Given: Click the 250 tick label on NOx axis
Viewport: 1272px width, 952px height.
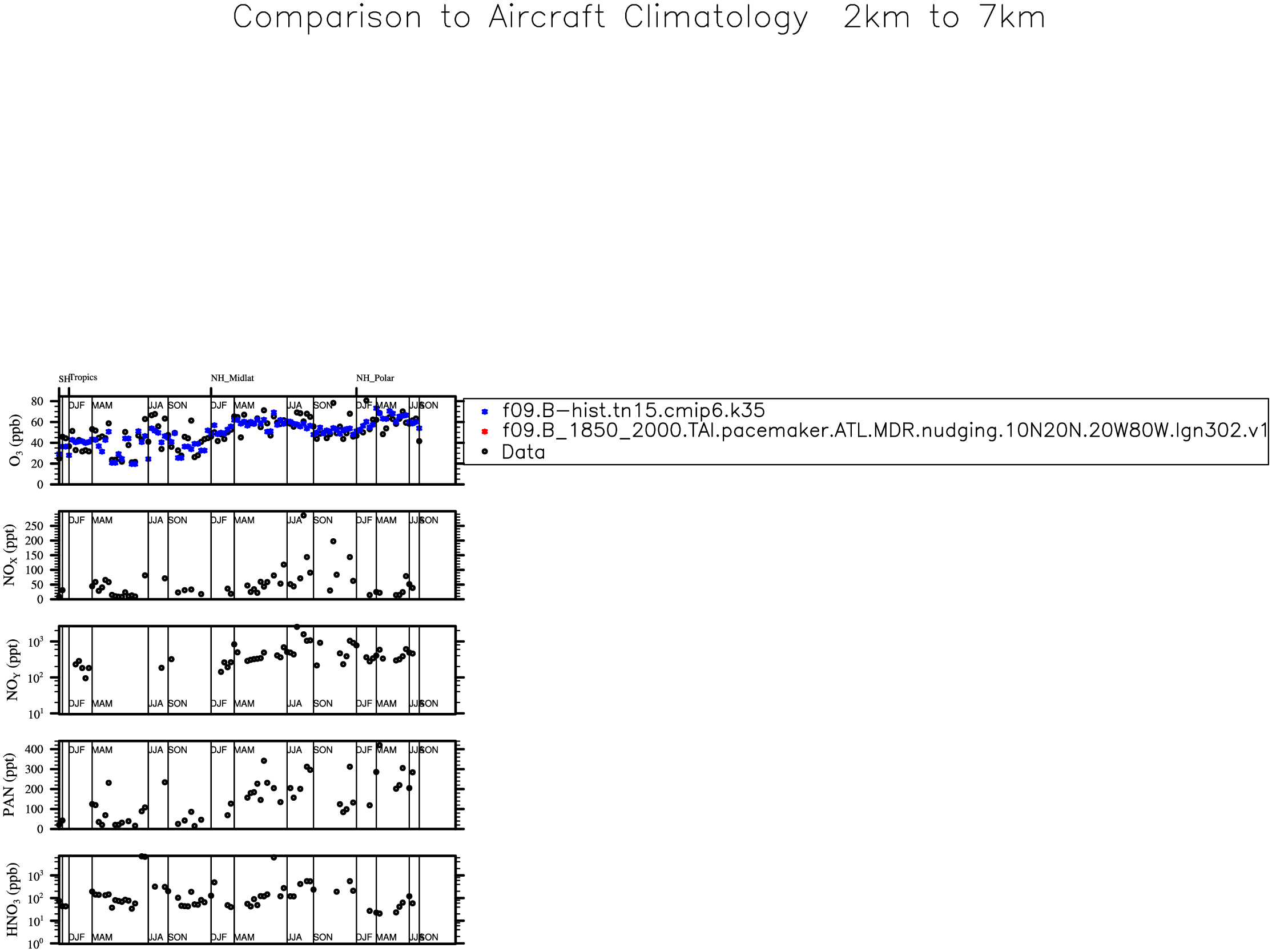Looking at the screenshot, I should click(34, 526).
